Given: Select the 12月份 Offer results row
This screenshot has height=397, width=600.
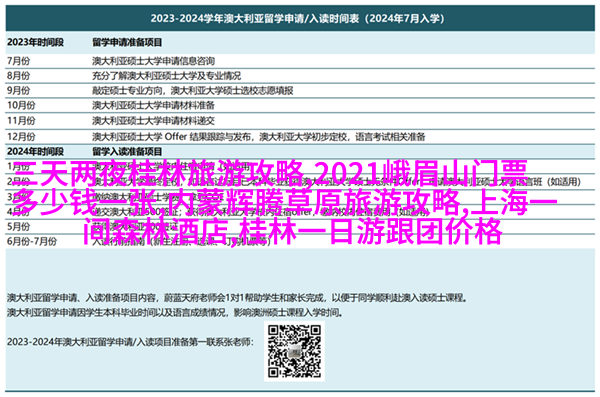Looking at the screenshot, I should tap(300, 137).
